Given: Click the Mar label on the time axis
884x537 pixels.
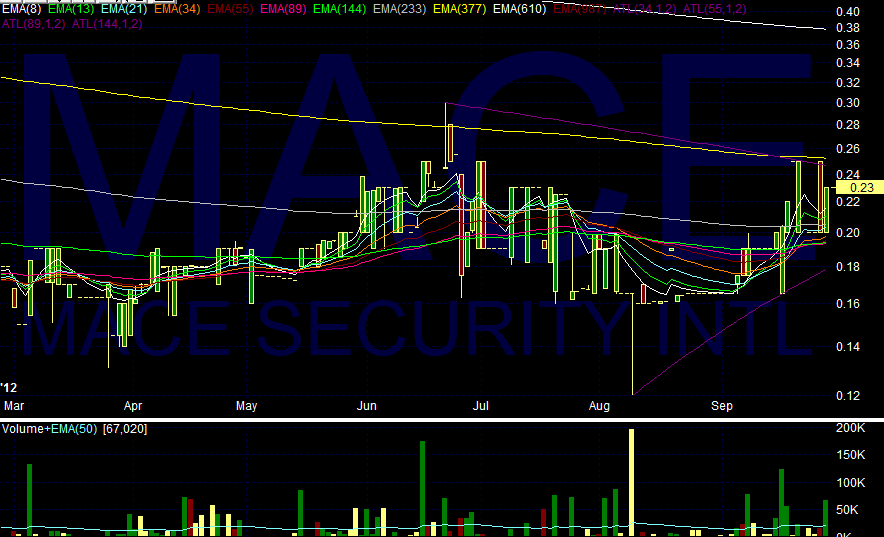Looking at the screenshot, I should pyautogui.click(x=14, y=406).
